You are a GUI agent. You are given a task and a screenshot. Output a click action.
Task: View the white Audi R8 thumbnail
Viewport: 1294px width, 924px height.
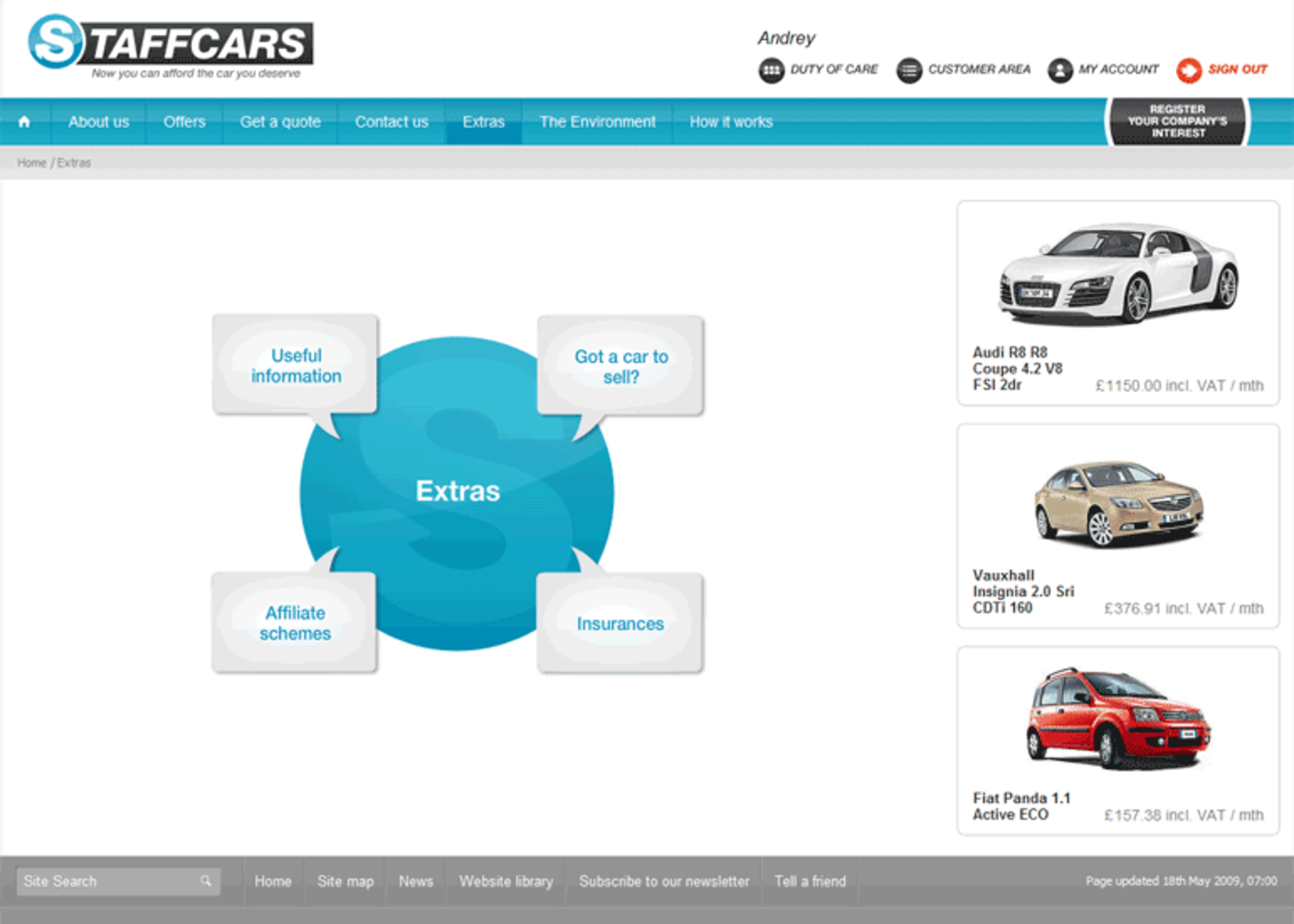(1118, 273)
